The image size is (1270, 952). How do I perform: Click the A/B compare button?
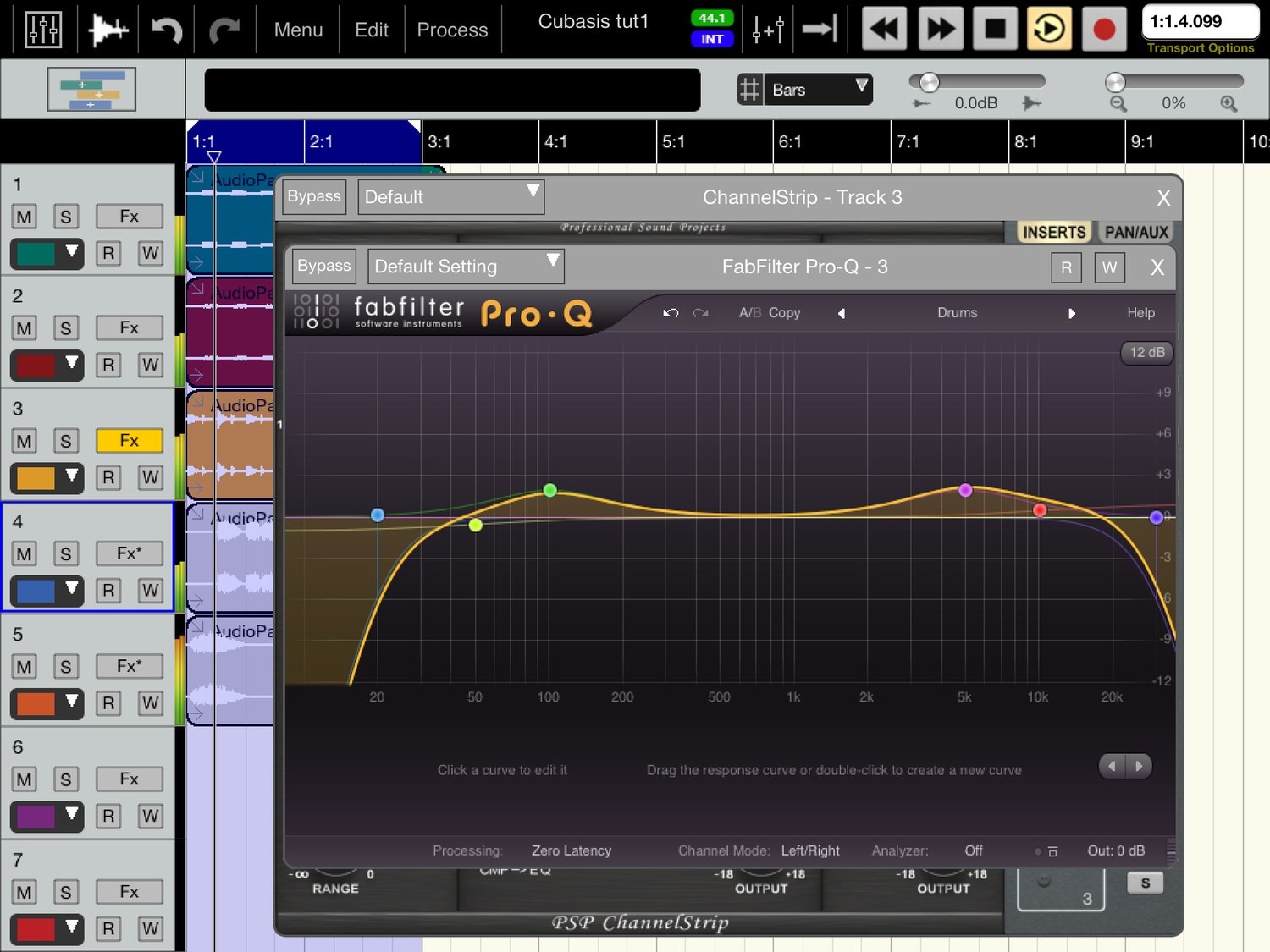pos(750,313)
